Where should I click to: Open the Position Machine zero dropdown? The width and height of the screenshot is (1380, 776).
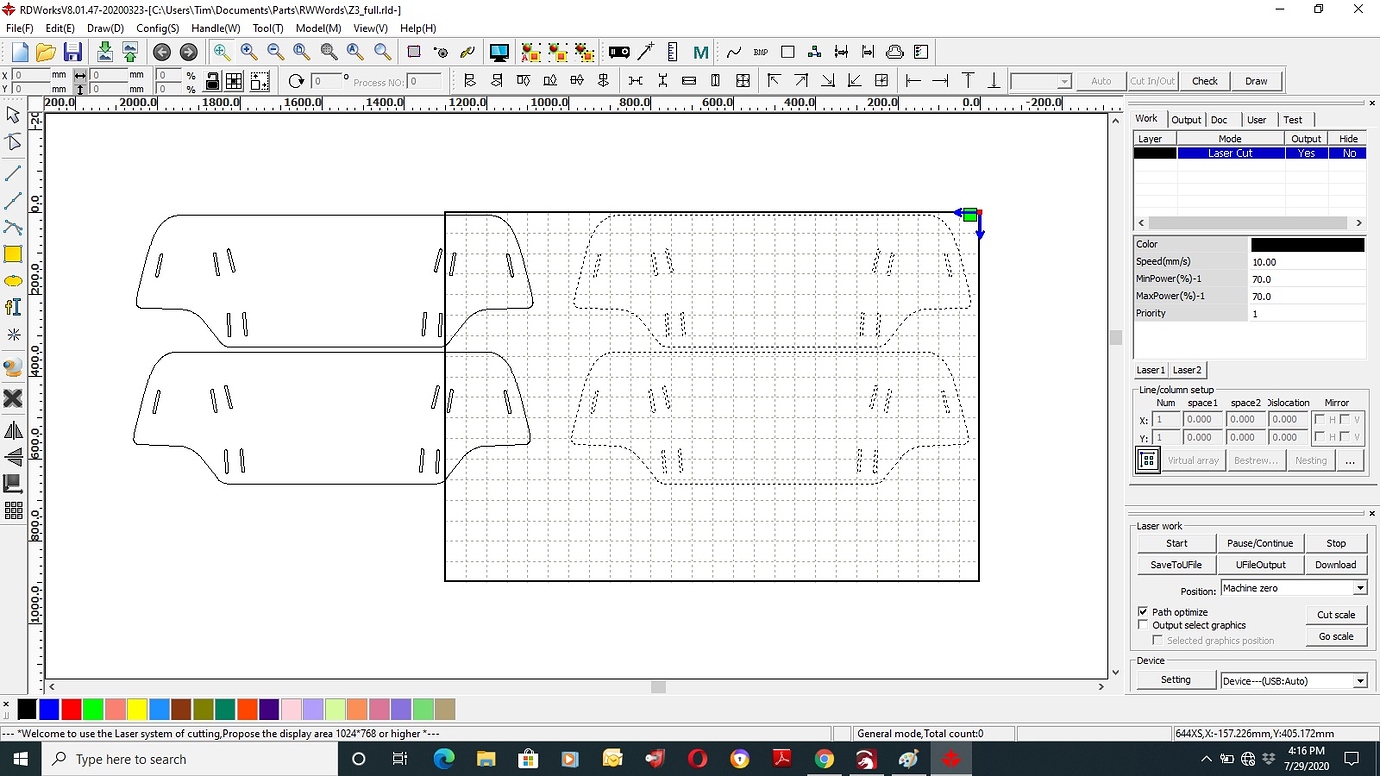pyautogui.click(x=1359, y=588)
